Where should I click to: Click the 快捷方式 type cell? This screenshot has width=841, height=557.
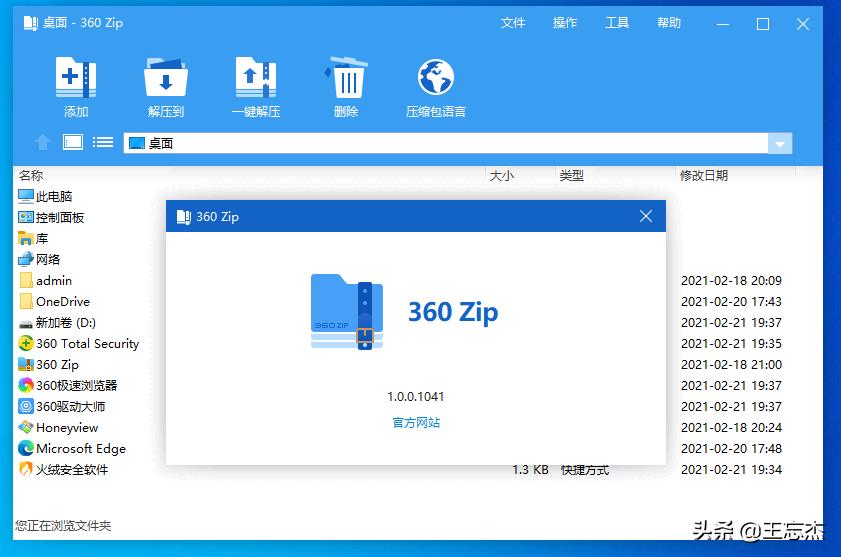click(x=585, y=470)
